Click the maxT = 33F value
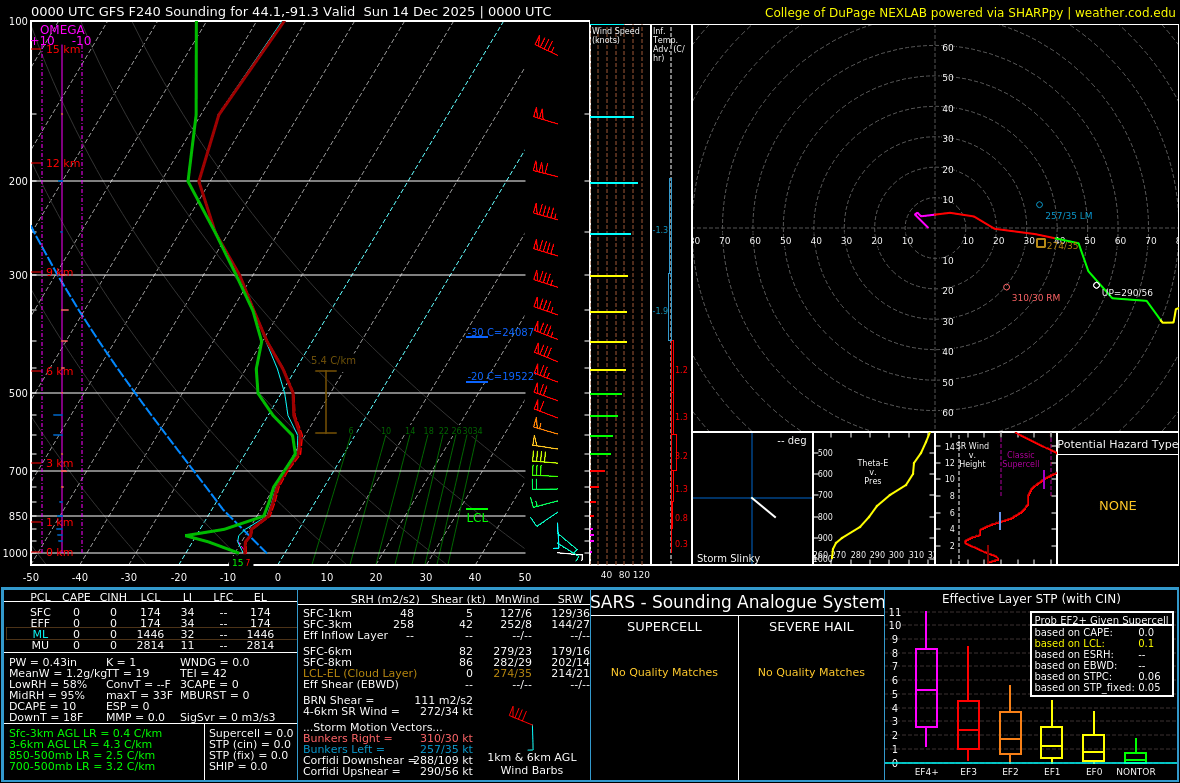This screenshot has width=1180, height=783. pyautogui.click(x=139, y=695)
